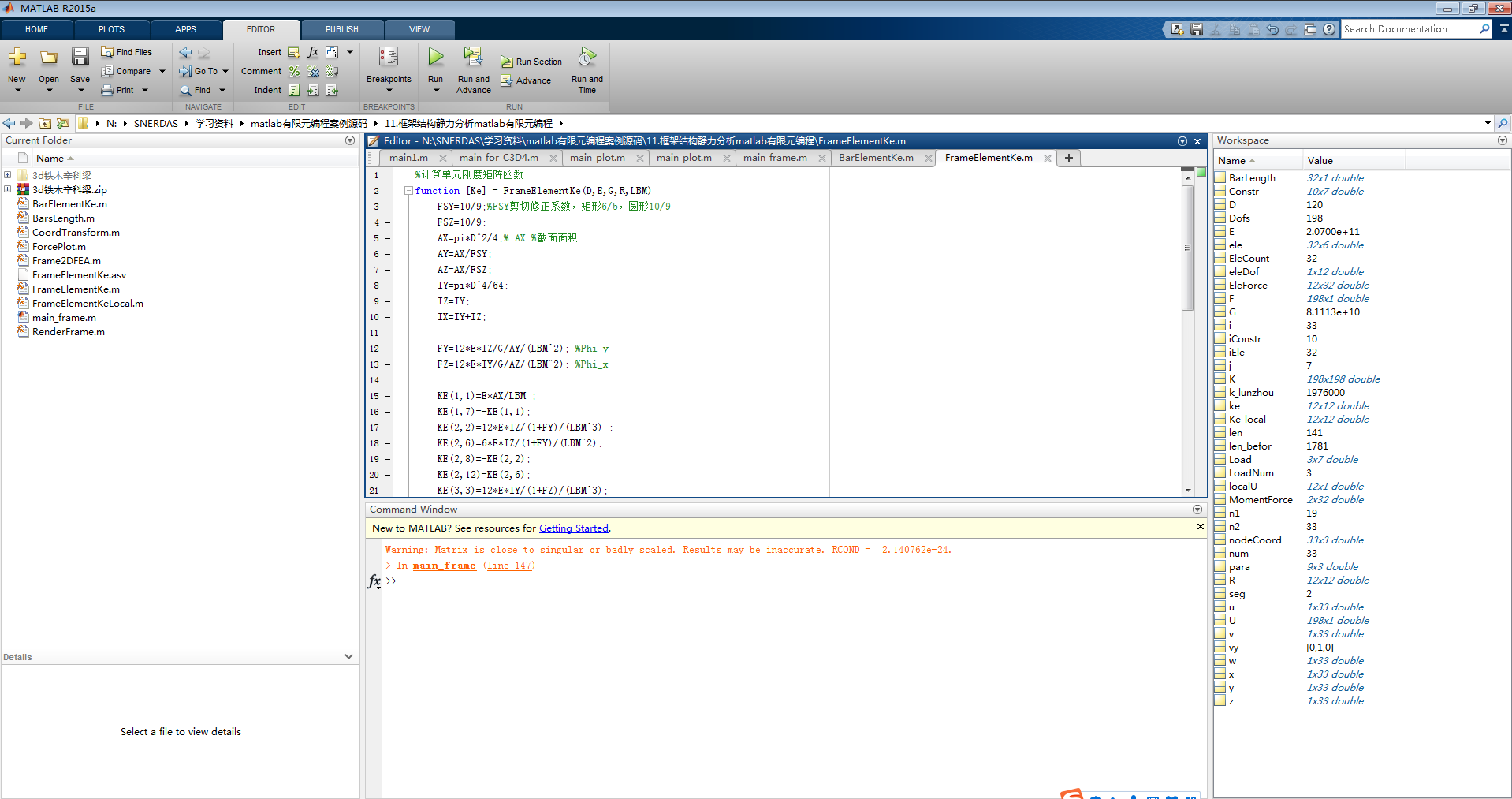
Task: Click the main_frame error link
Action: point(444,566)
